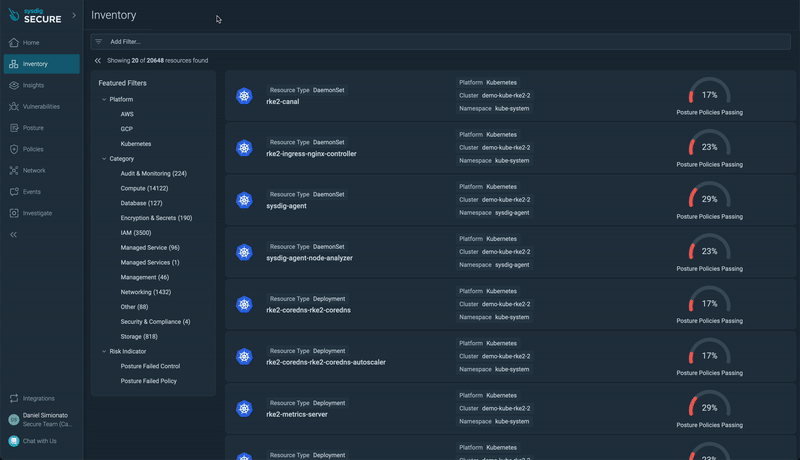This screenshot has width=800, height=460.
Task: Select the Security & Compliance (4) filter
Action: pos(155,322)
